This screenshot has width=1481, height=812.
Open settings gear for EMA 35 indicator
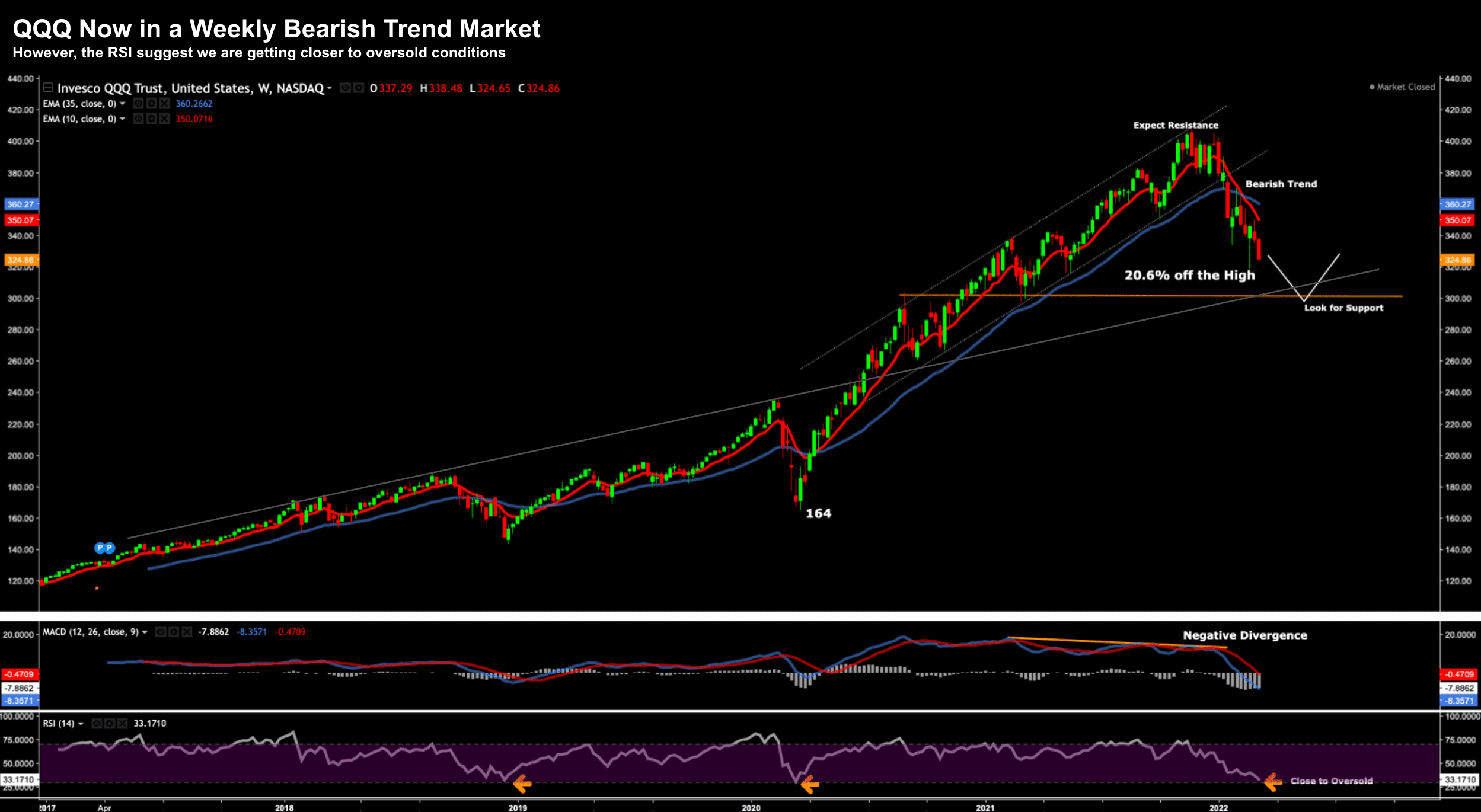tap(151, 104)
